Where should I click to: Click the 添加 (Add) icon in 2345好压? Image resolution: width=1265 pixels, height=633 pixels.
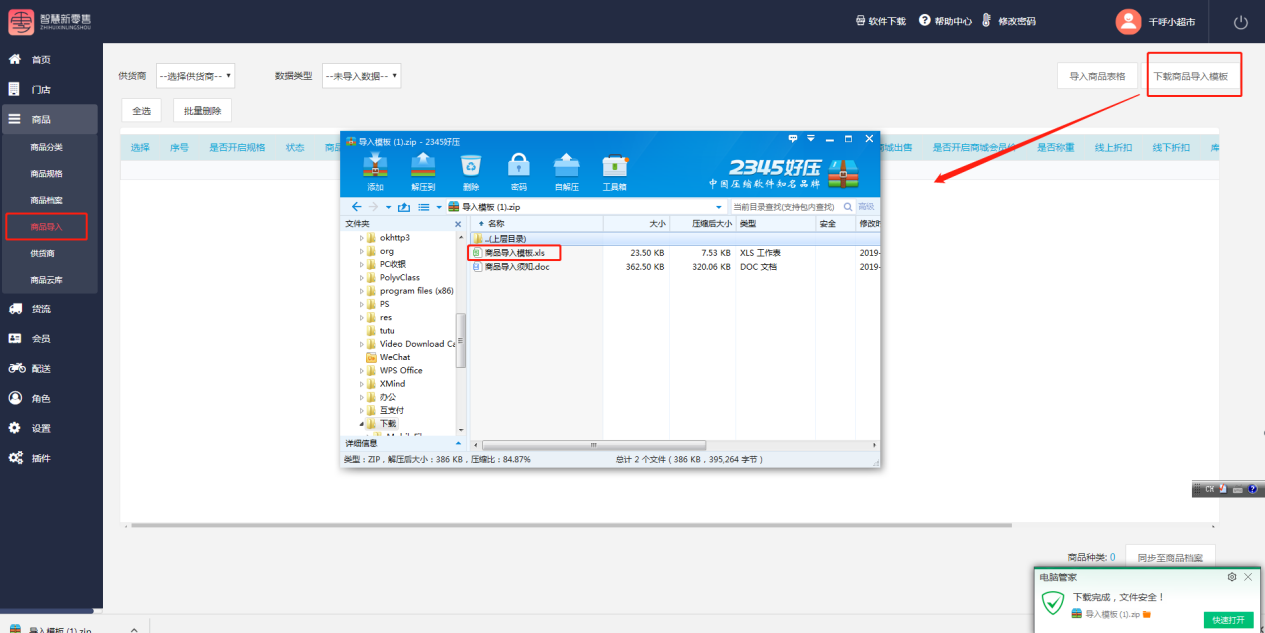(x=375, y=165)
